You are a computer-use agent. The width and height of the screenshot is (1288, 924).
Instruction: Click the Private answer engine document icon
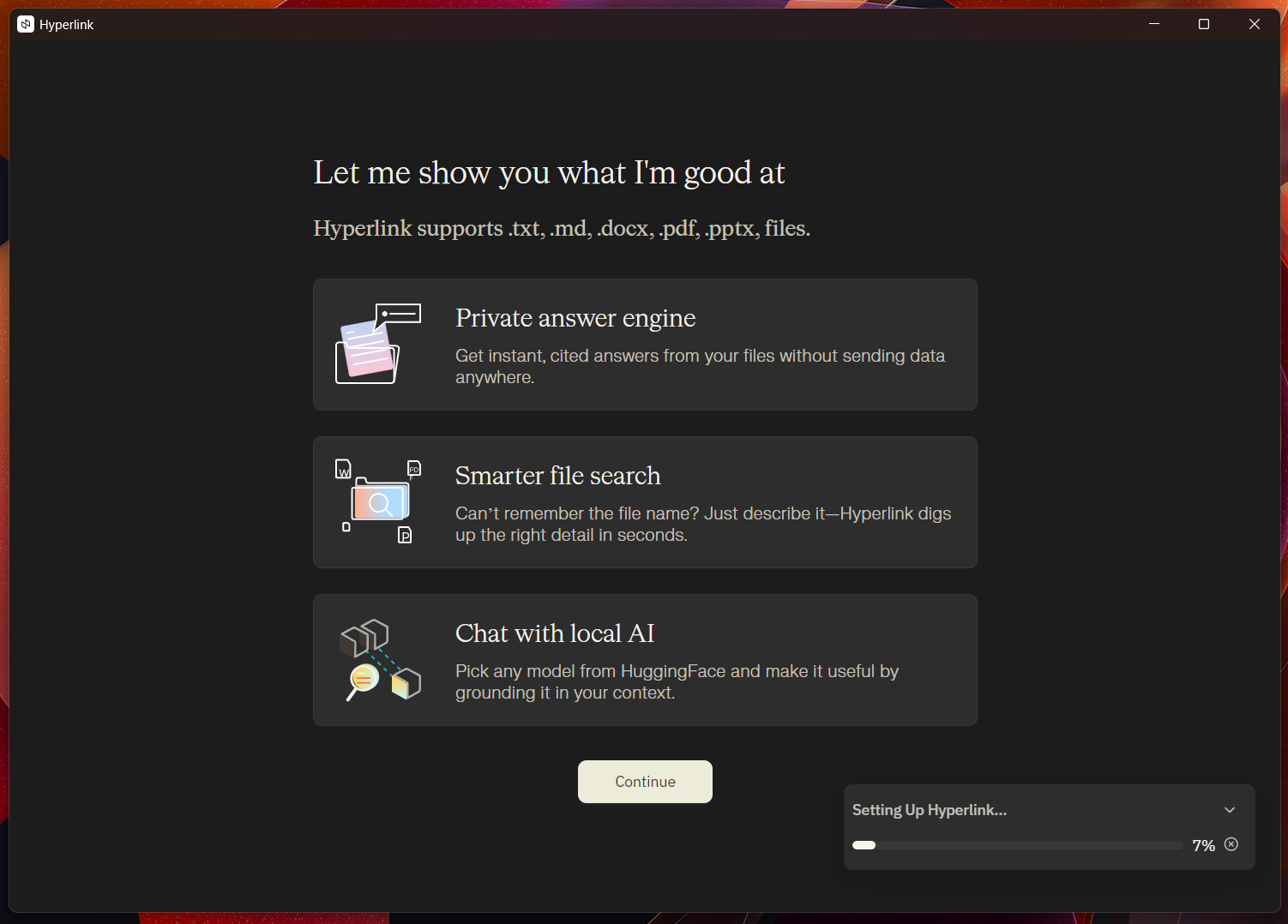coord(377,344)
